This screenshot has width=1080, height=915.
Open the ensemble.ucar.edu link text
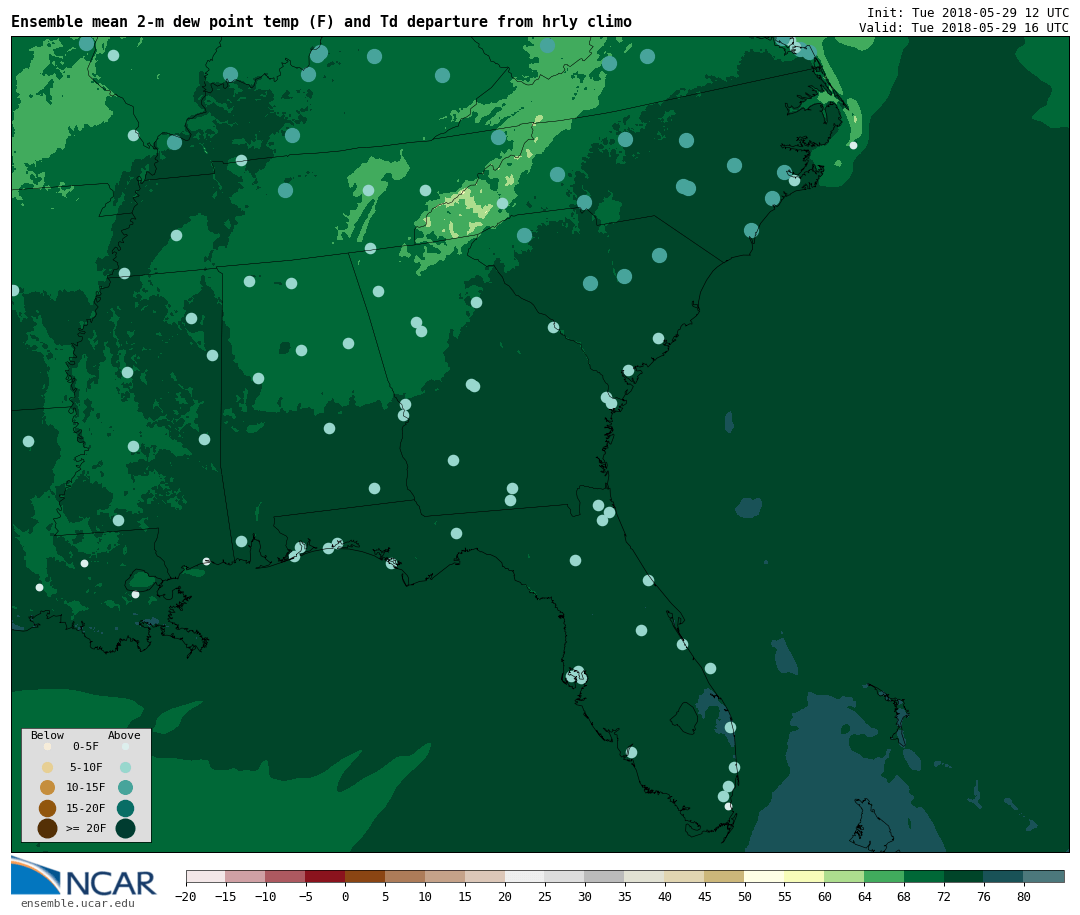78,903
